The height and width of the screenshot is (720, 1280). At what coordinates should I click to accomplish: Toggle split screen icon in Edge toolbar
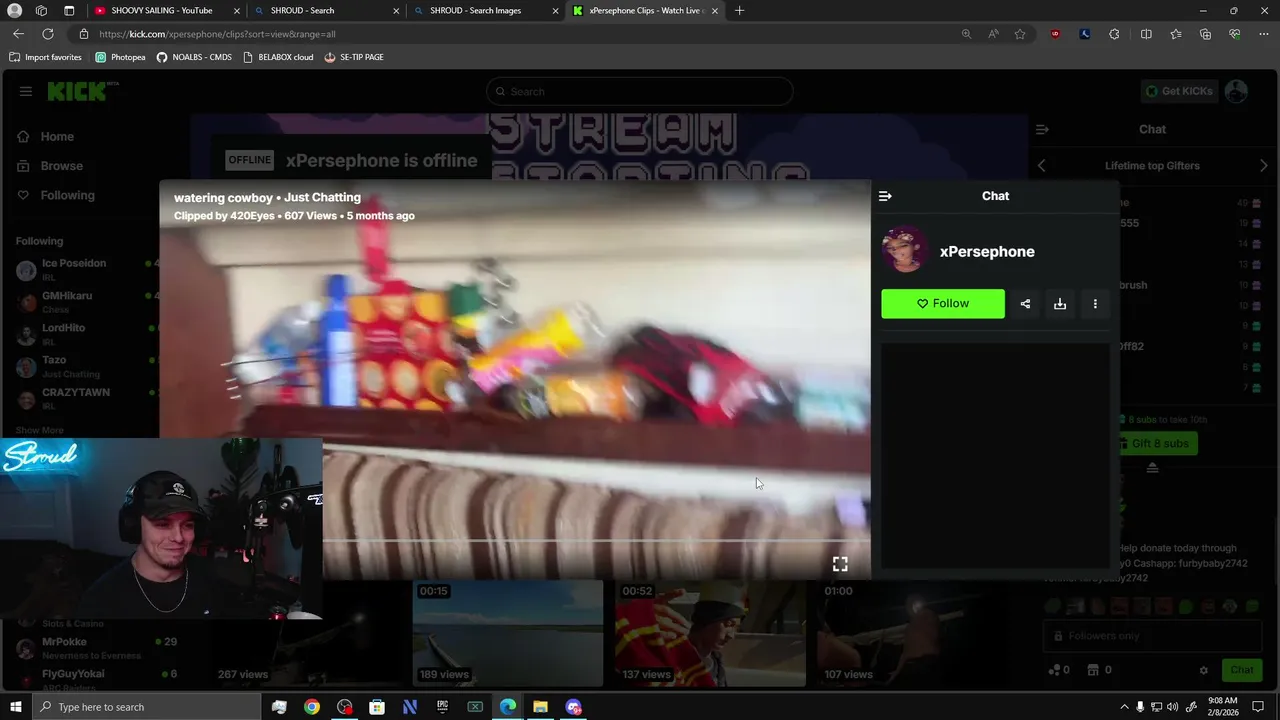click(x=1146, y=34)
